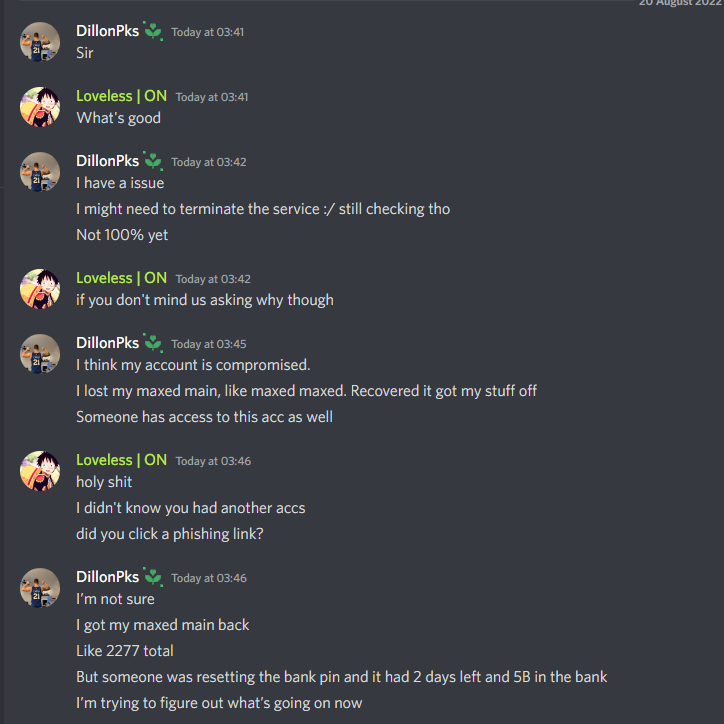Select message 'Like 2277 total'
This screenshot has width=724, height=724.
[x=125, y=651]
